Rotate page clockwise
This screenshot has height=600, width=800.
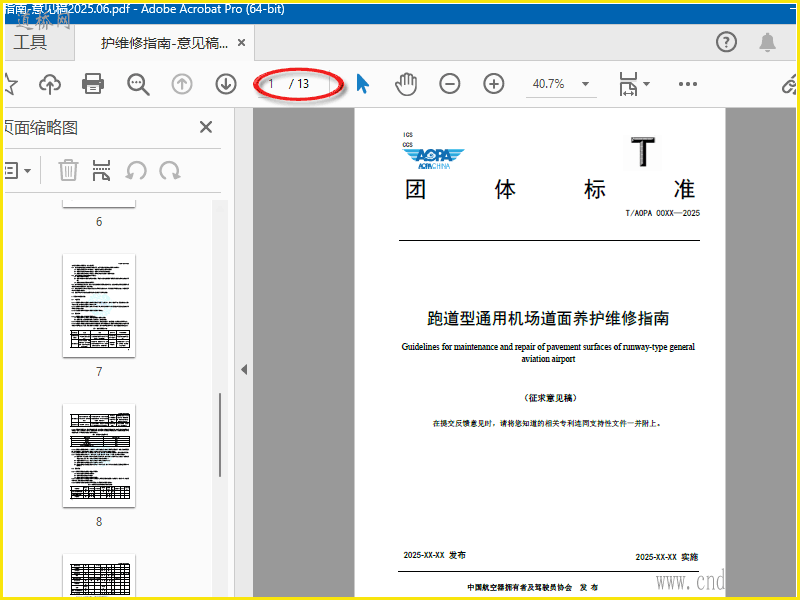(170, 171)
